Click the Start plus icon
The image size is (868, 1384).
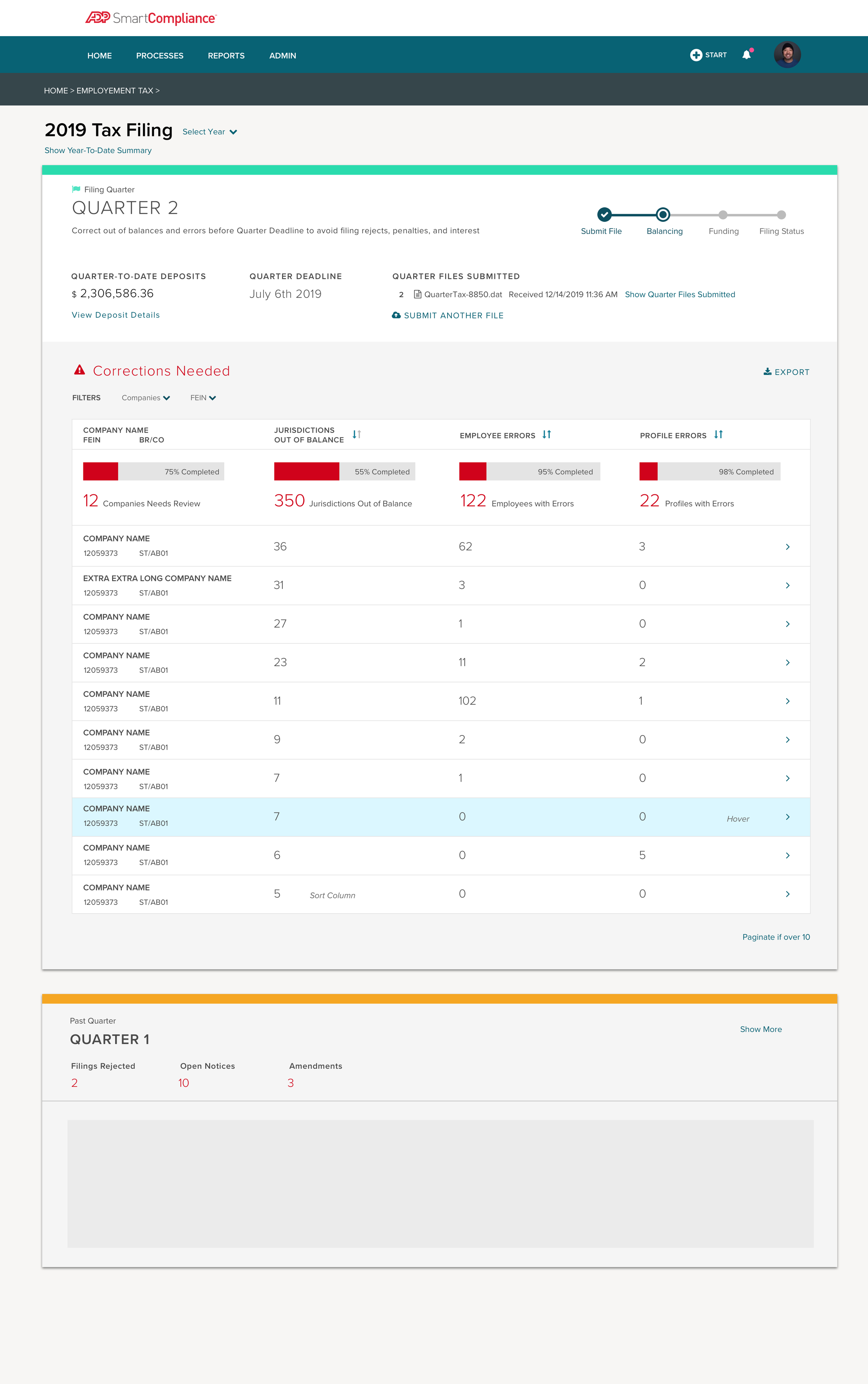(x=696, y=55)
